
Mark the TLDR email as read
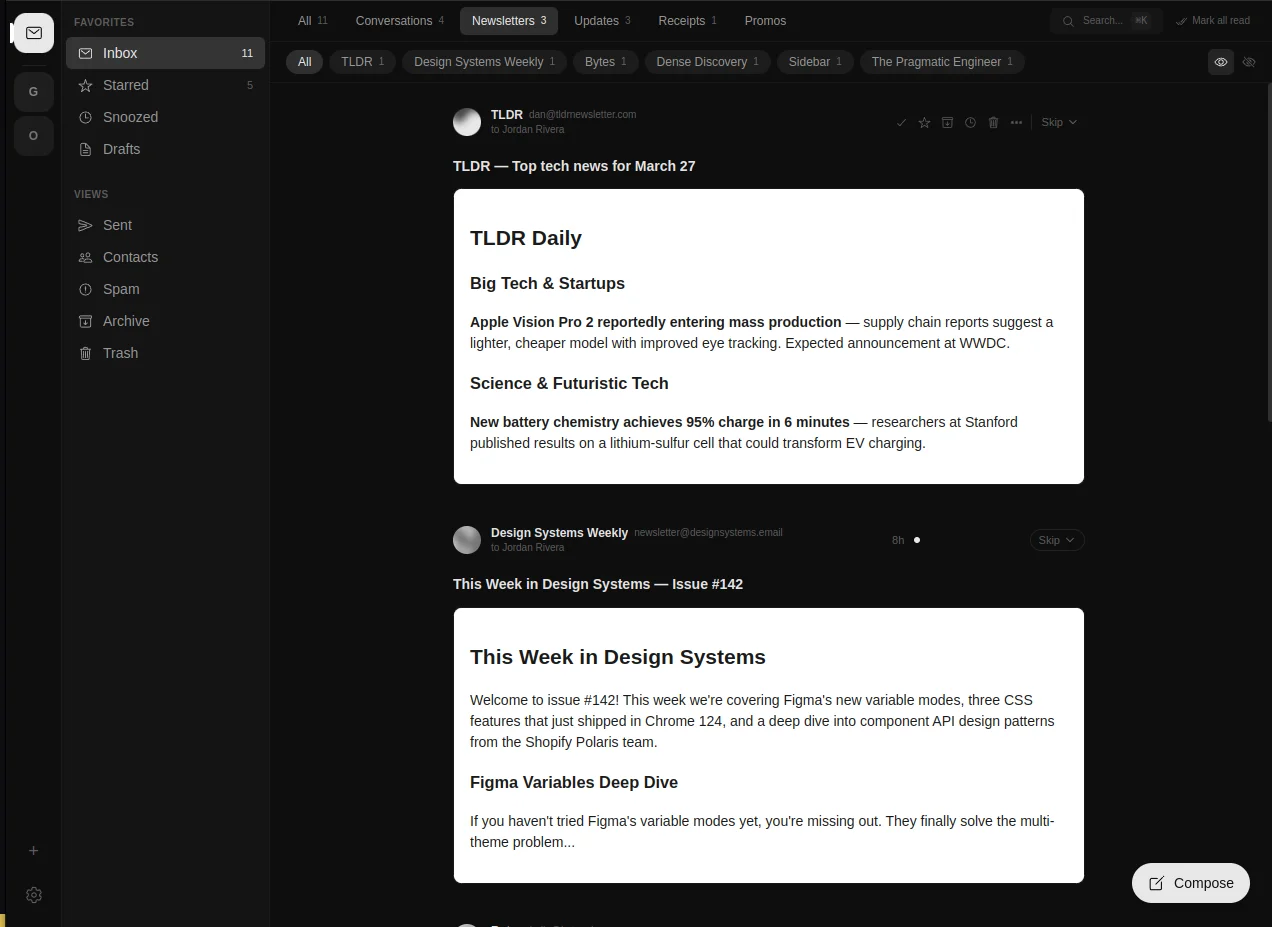901,122
